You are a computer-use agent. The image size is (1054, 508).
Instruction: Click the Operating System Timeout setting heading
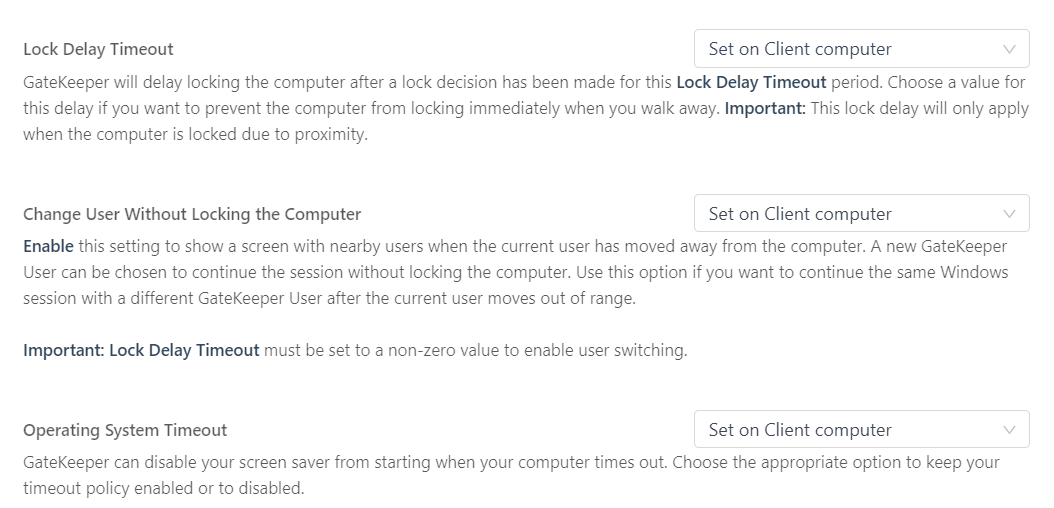tap(125, 430)
